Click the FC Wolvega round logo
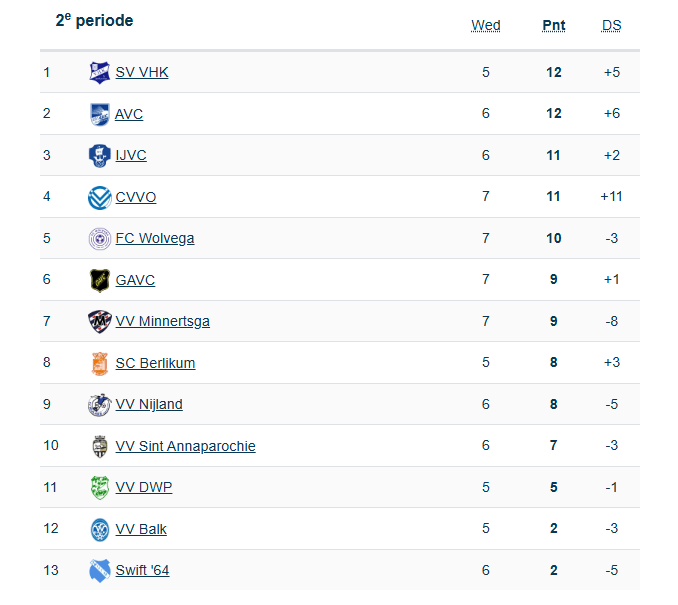The image size is (678, 605). coord(99,238)
